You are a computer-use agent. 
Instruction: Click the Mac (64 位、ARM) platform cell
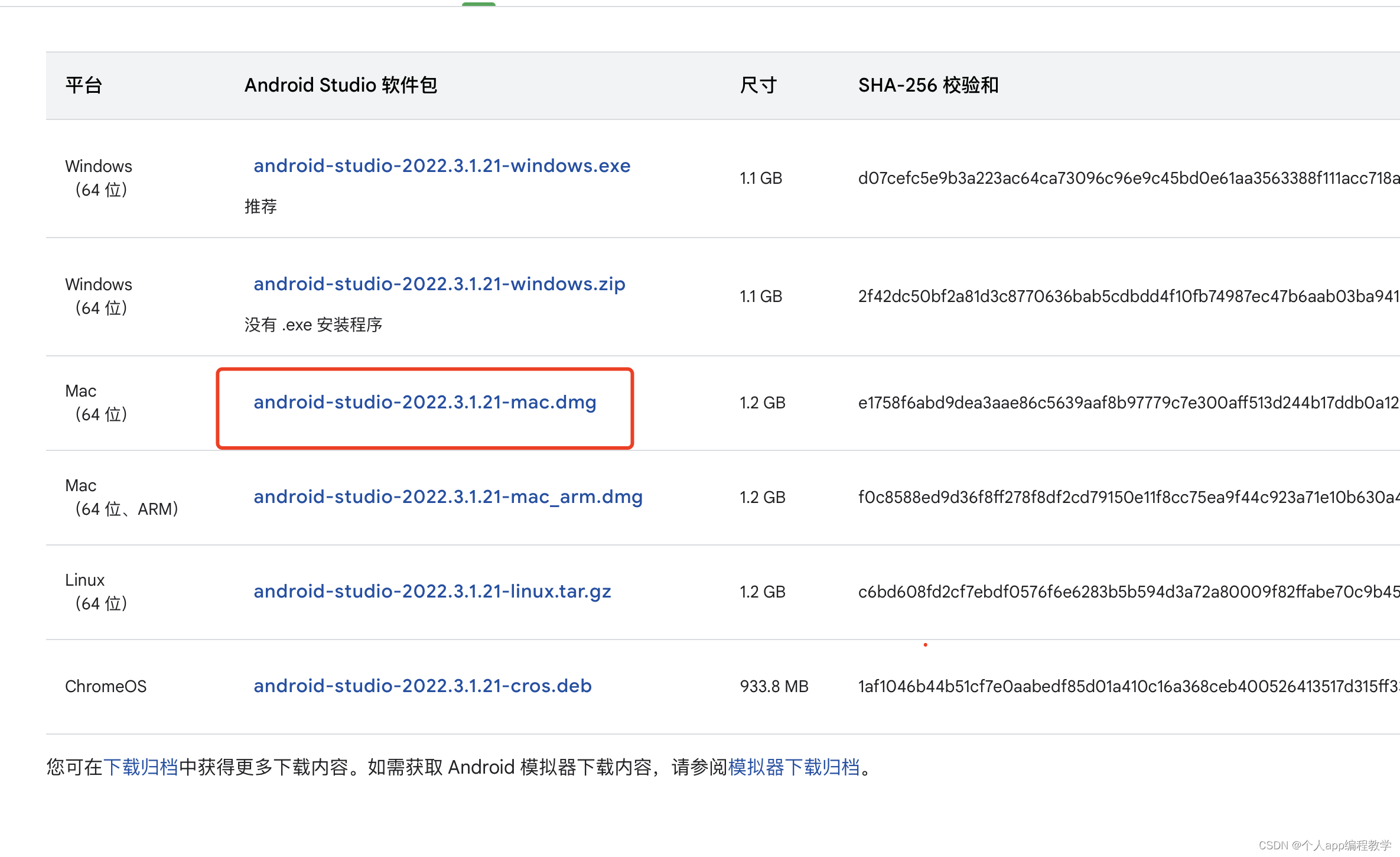[x=122, y=497]
